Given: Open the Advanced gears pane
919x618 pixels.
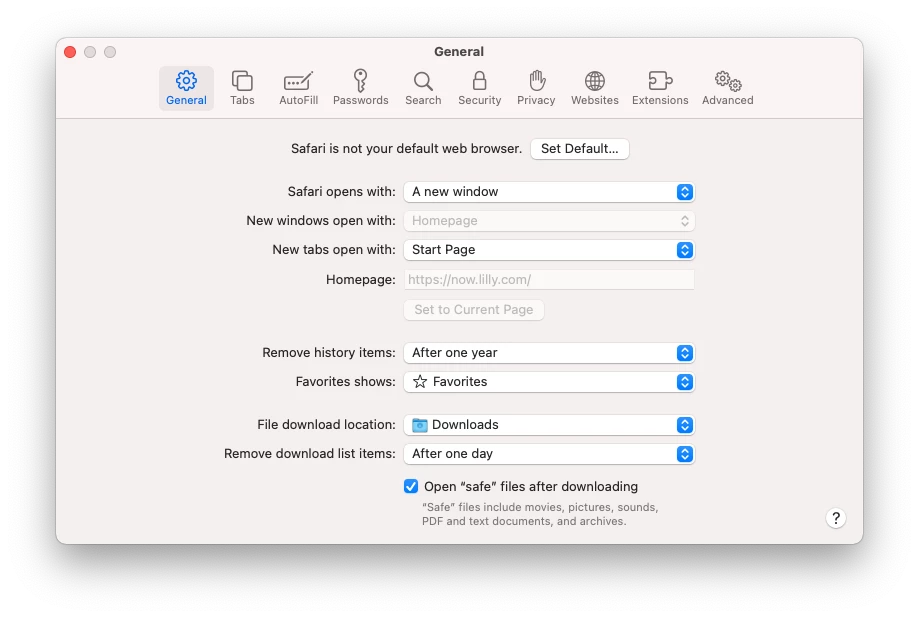Looking at the screenshot, I should coord(727,88).
